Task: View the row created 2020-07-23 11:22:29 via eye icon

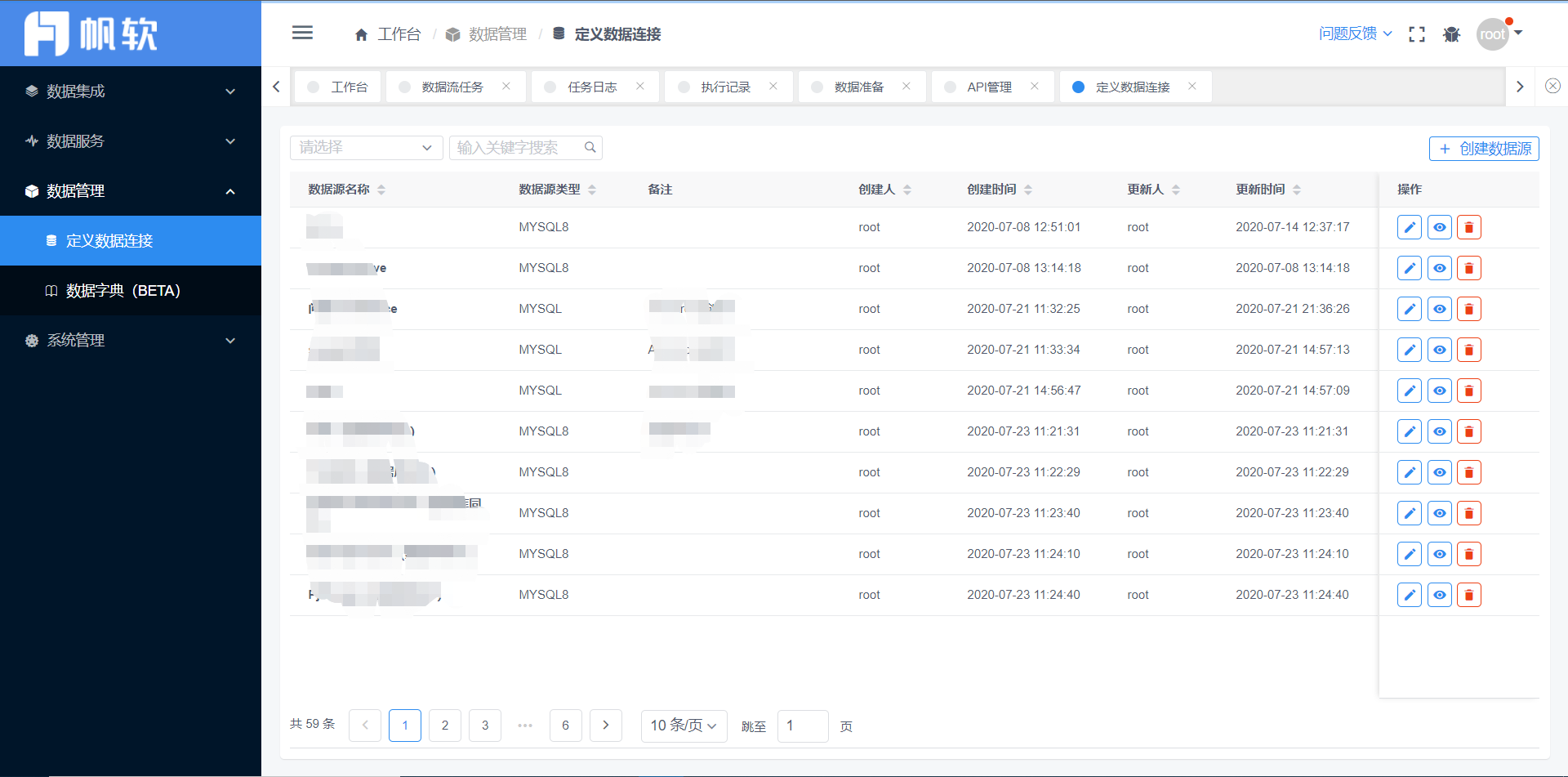Action: (1440, 472)
